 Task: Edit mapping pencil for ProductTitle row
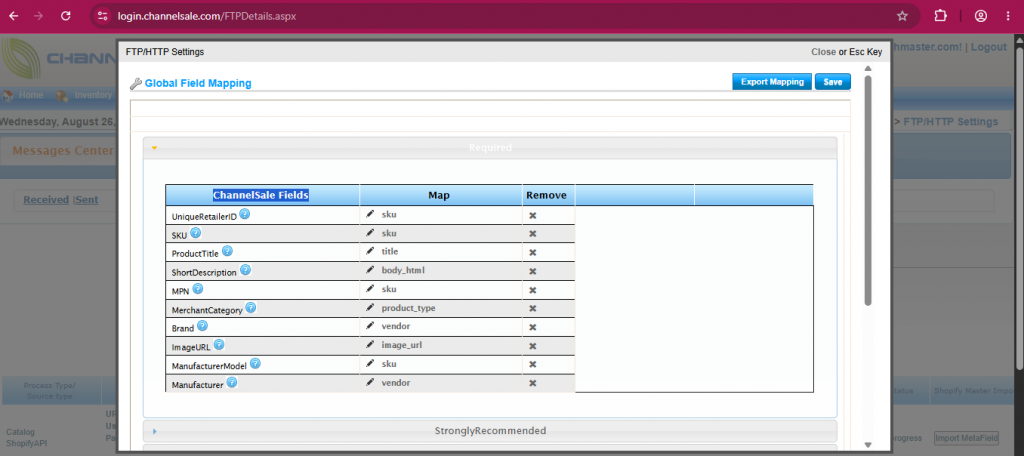(x=370, y=251)
